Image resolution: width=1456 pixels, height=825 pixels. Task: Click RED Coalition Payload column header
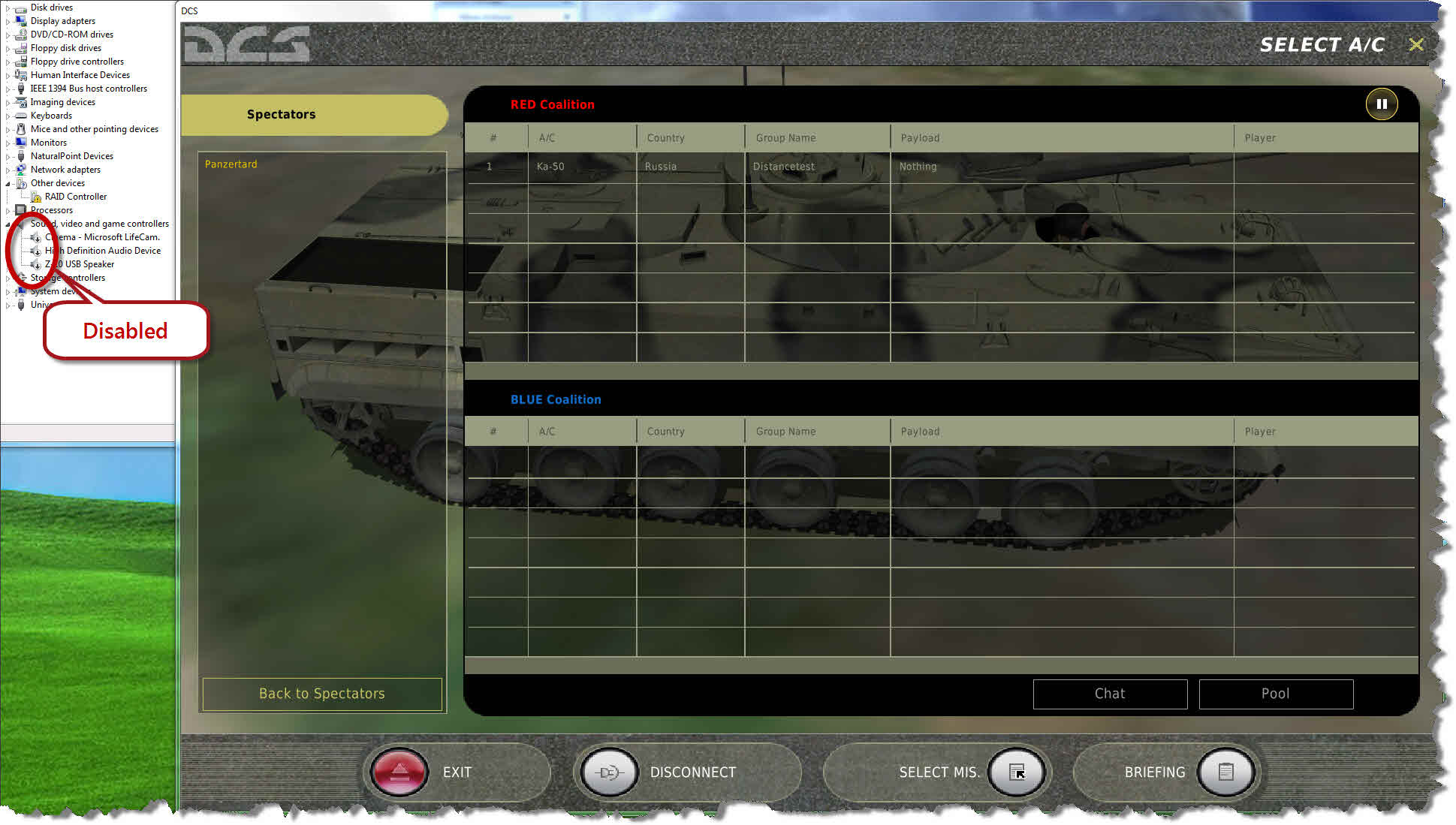pyautogui.click(x=1062, y=137)
